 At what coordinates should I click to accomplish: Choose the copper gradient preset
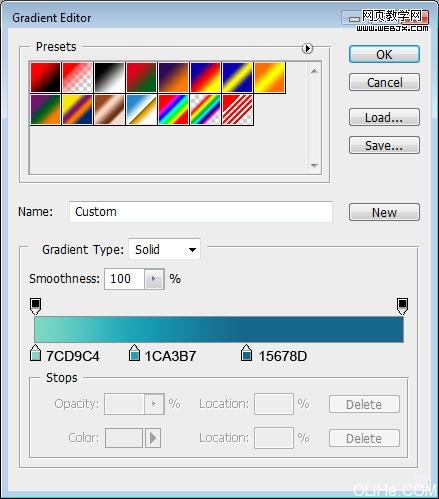coord(109,109)
